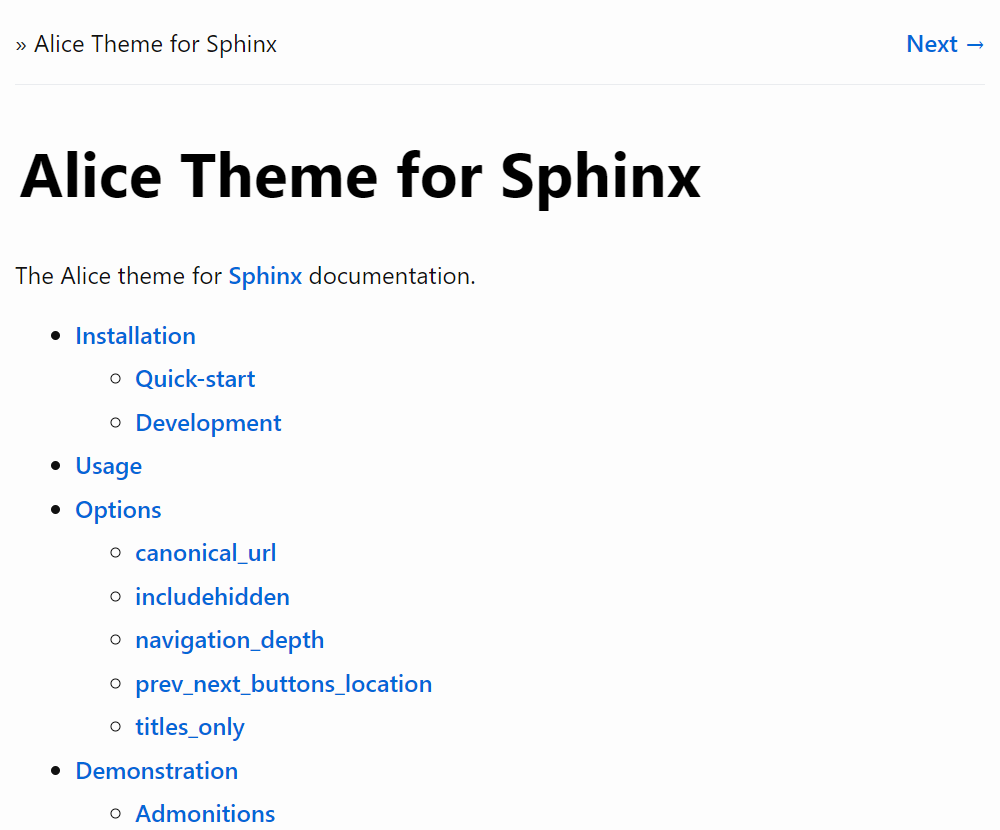The width and height of the screenshot is (1000, 830).
Task: View the includehidden option
Action: pyautogui.click(x=212, y=597)
